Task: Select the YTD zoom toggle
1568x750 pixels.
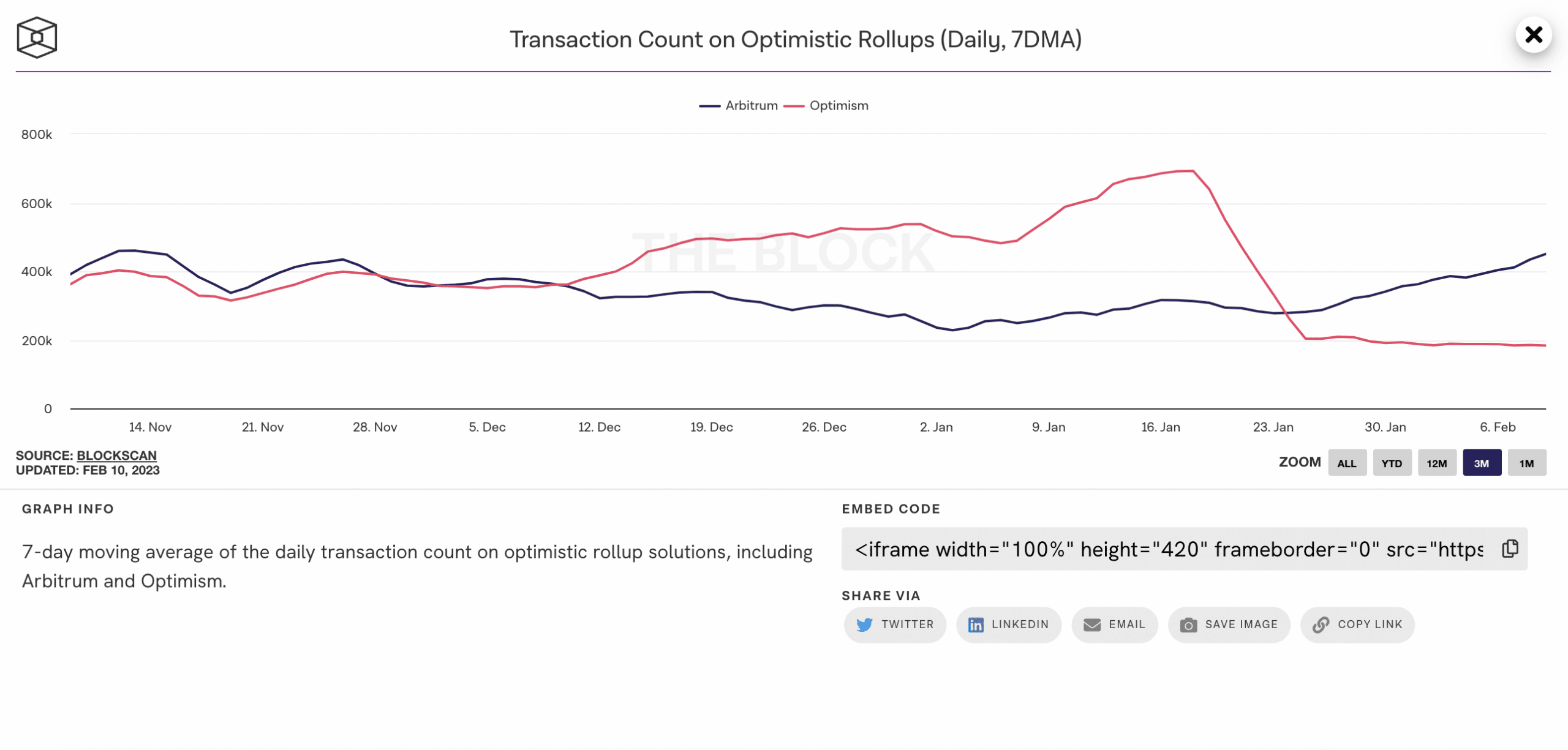Action: click(1392, 462)
